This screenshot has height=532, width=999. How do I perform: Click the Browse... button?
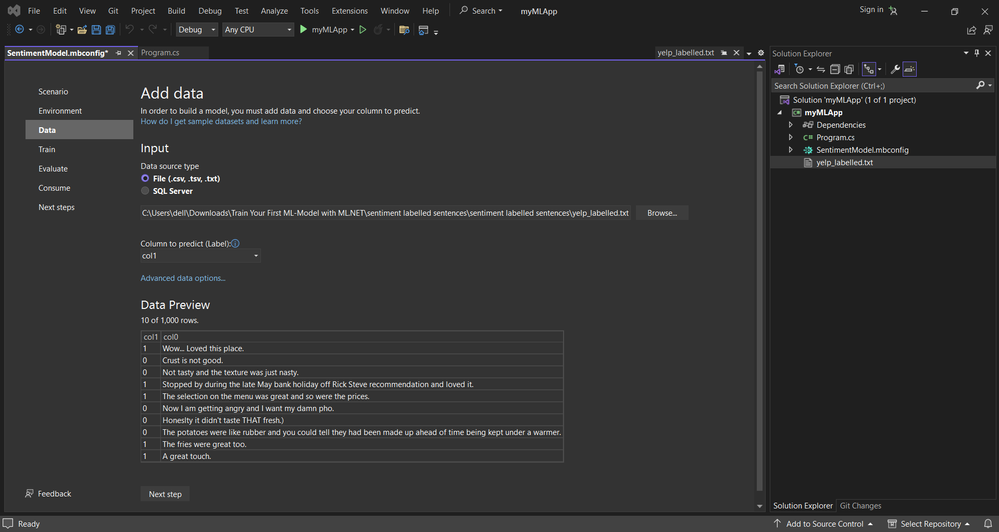(x=662, y=213)
